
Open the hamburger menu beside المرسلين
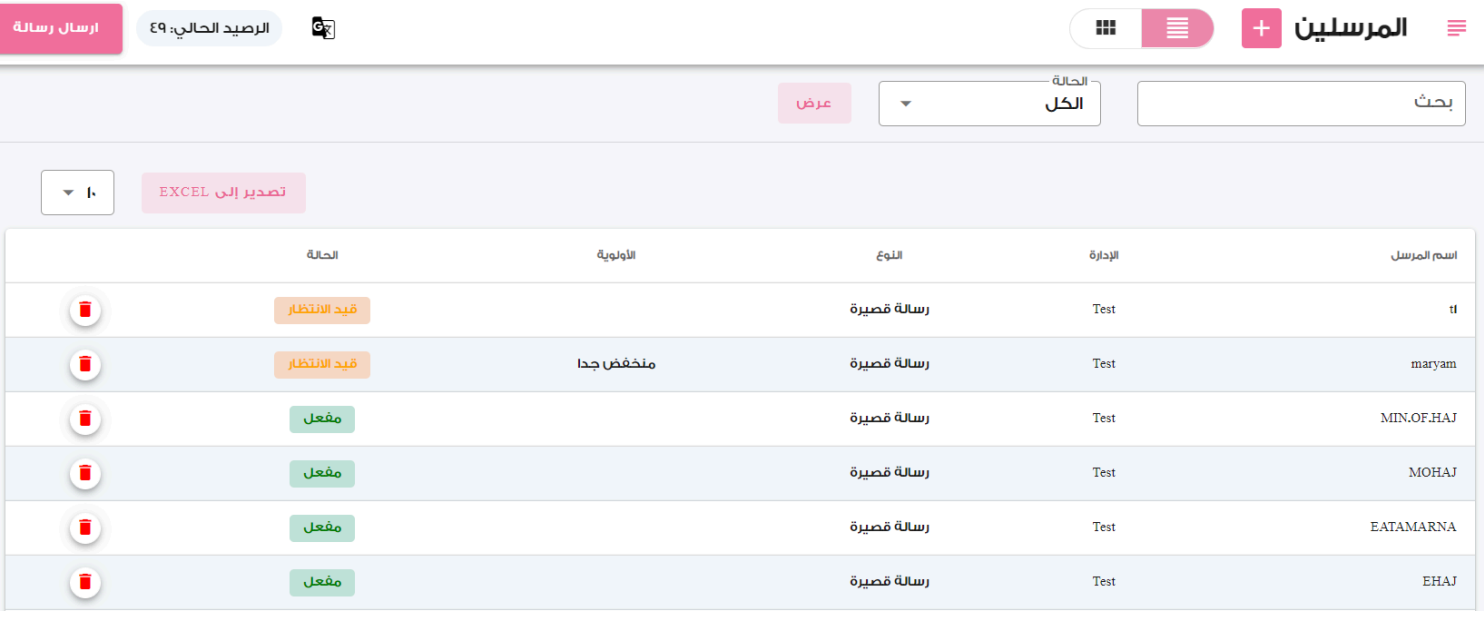coord(1455,29)
